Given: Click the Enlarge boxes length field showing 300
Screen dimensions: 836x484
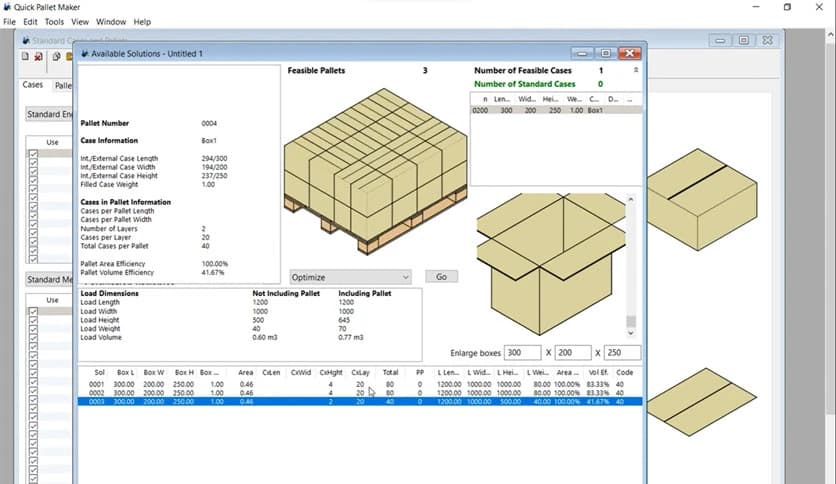Looking at the screenshot, I should (522, 352).
